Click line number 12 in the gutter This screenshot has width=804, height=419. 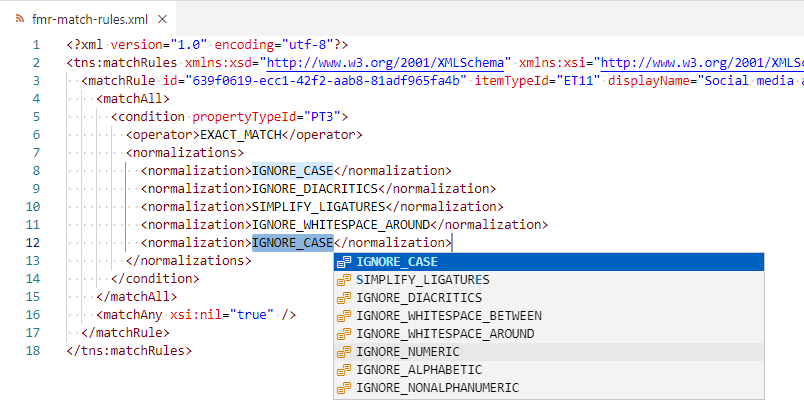point(33,243)
